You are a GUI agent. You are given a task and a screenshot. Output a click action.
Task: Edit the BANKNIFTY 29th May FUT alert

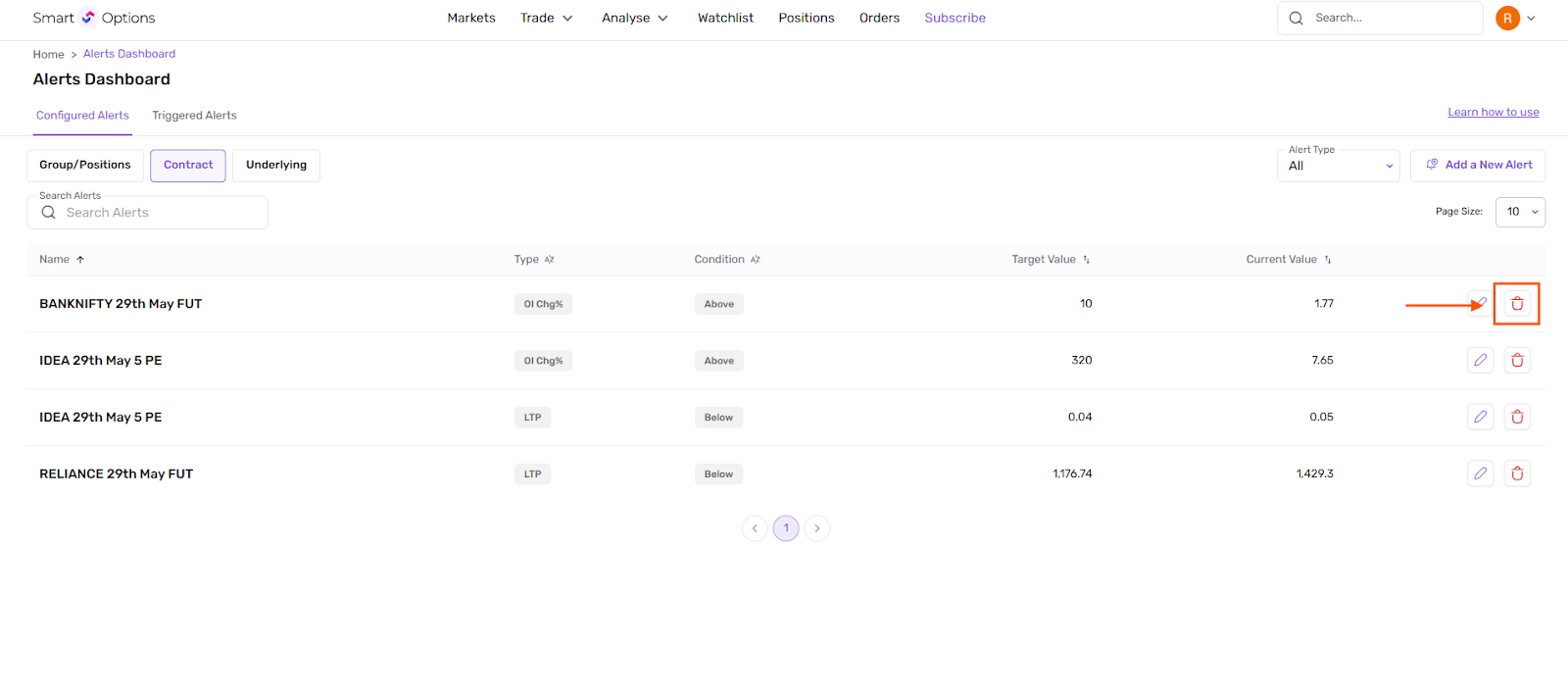tap(1480, 304)
